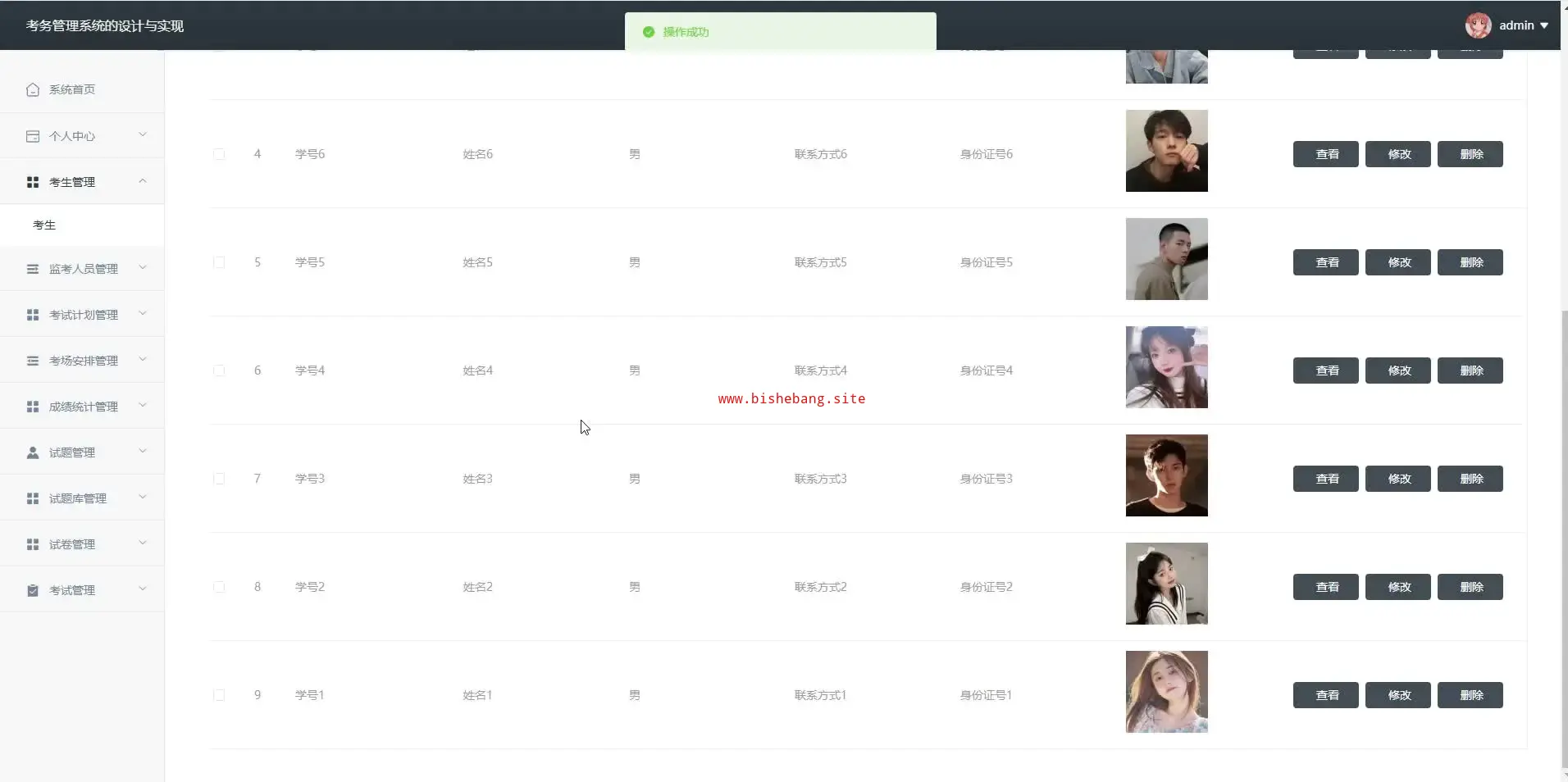Click the grid icon beside 试题库管理

[33, 498]
